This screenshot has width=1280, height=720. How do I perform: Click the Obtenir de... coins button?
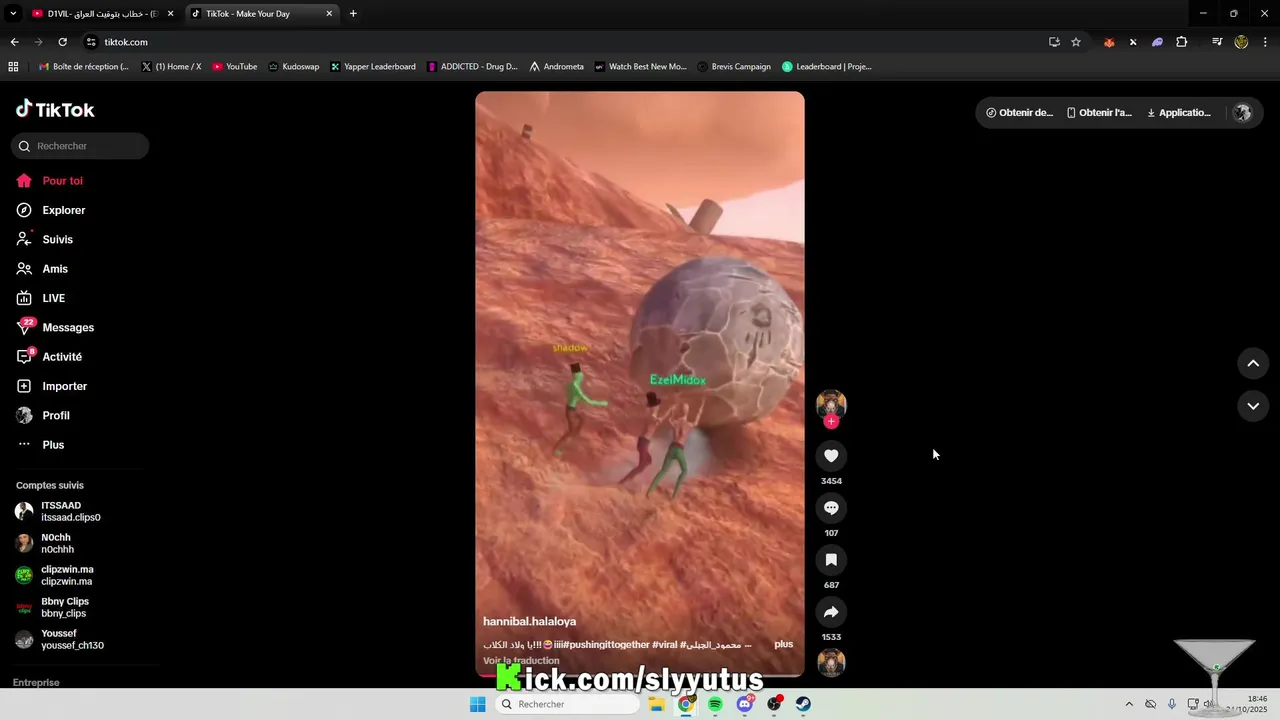point(1019,113)
